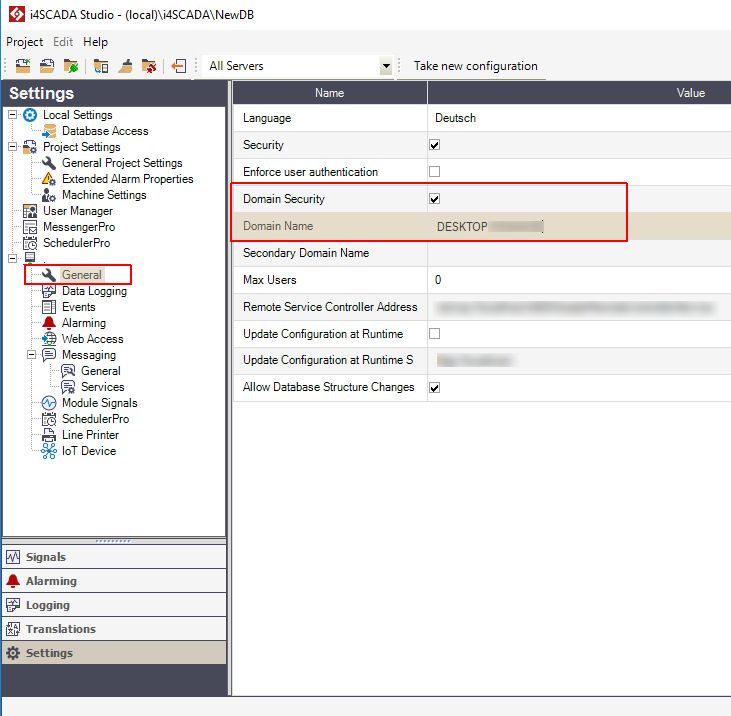Image resolution: width=731 pixels, height=716 pixels.
Task: Open the Project menu
Action: click(x=25, y=42)
